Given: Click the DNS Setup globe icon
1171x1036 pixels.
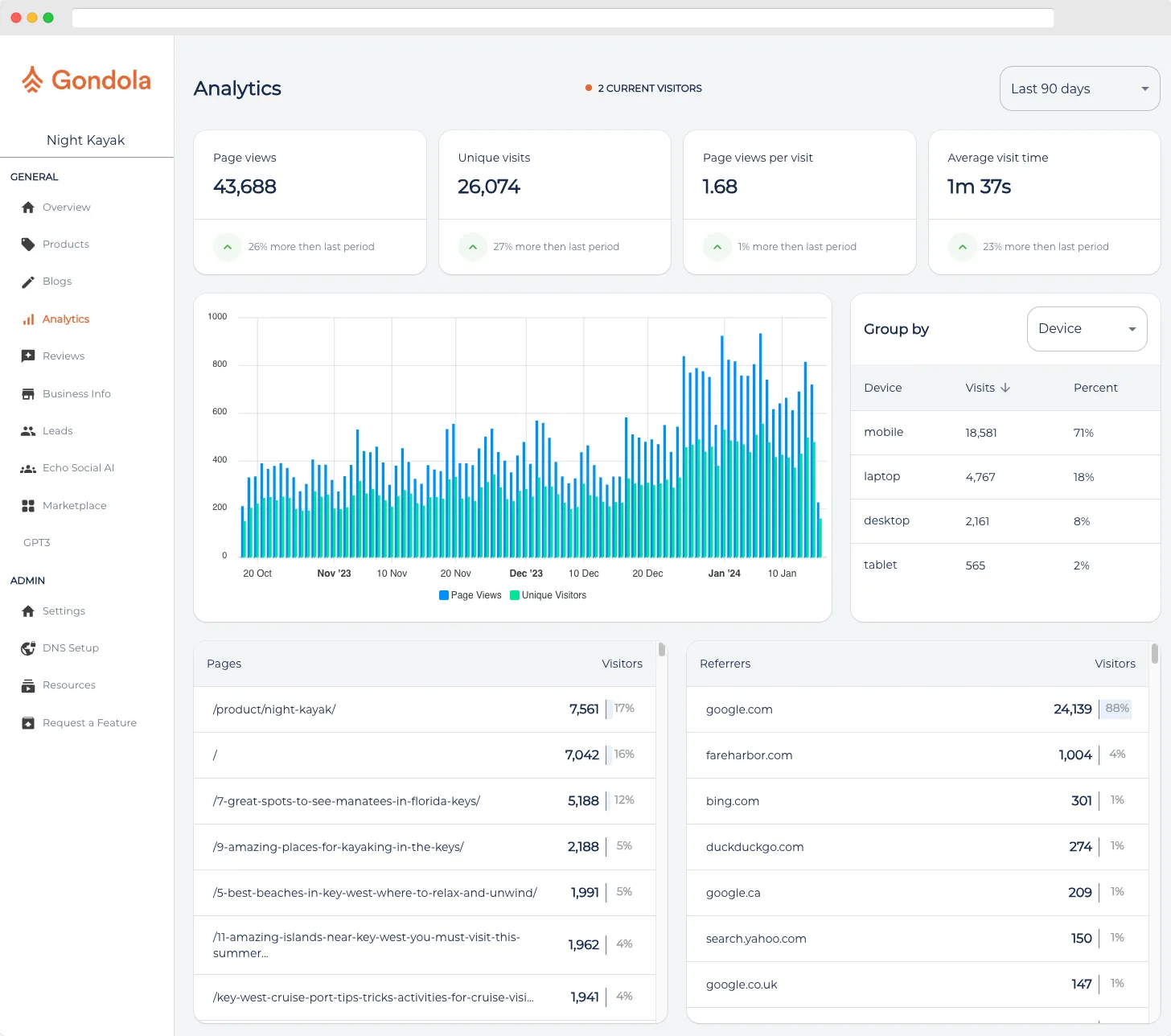Looking at the screenshot, I should [x=28, y=647].
